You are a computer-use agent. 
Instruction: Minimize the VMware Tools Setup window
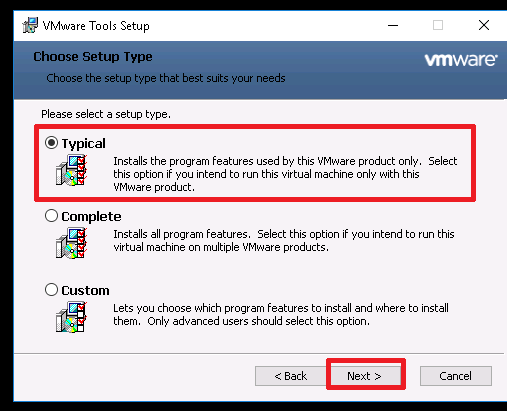point(393,25)
